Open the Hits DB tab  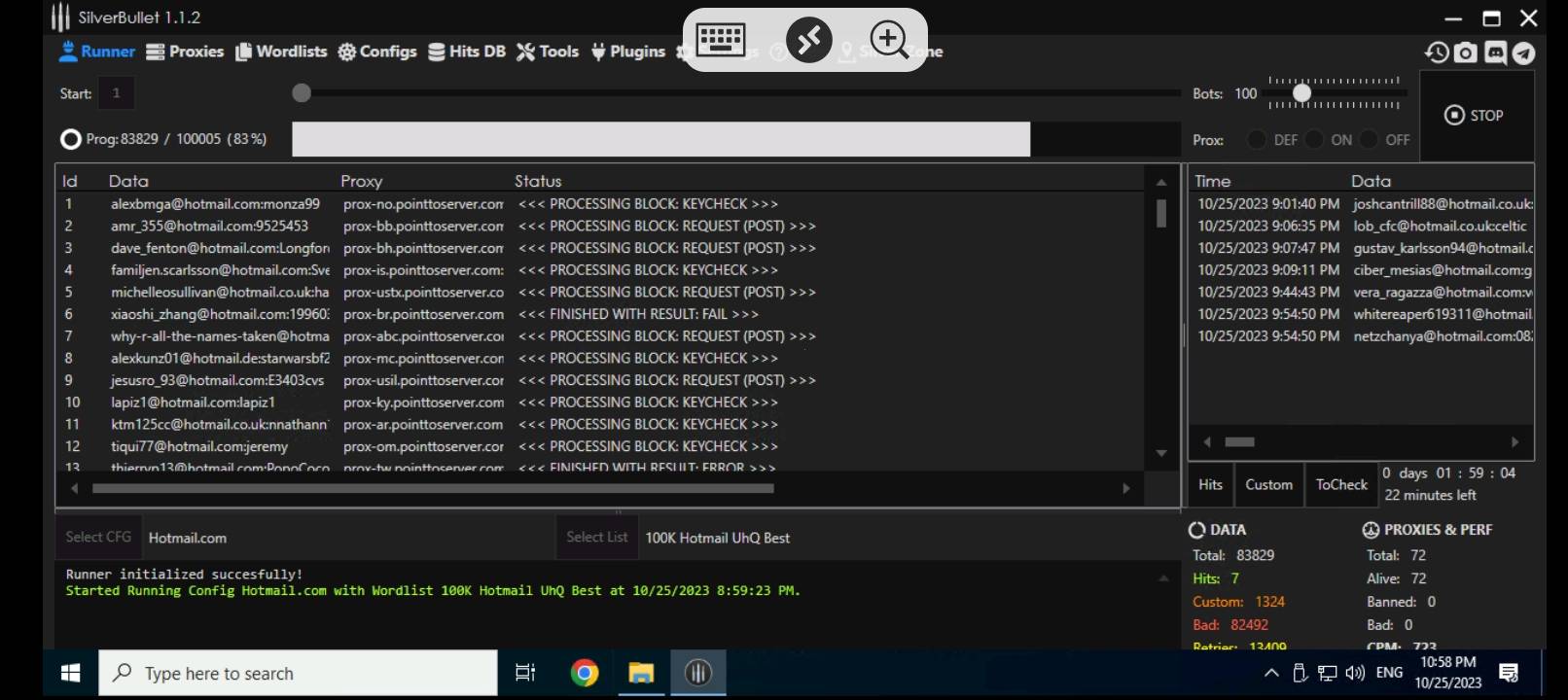tap(467, 52)
